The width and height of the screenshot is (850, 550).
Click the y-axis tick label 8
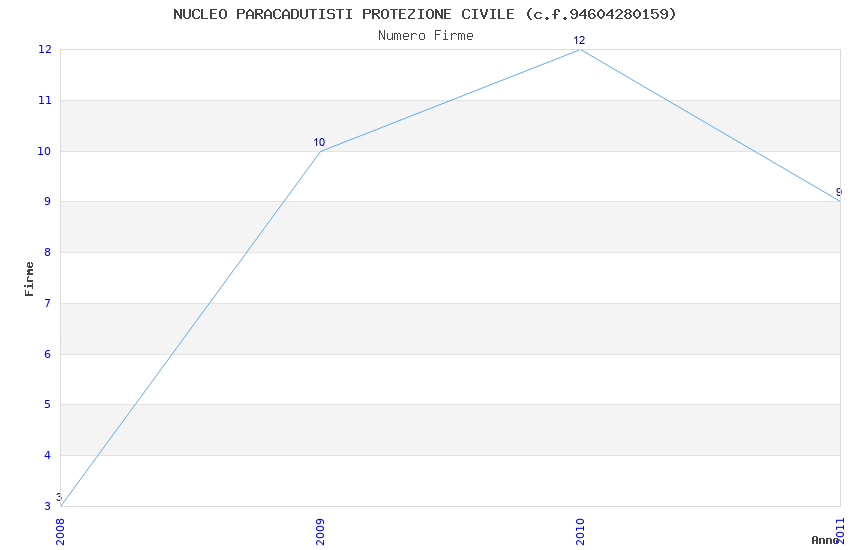48,253
